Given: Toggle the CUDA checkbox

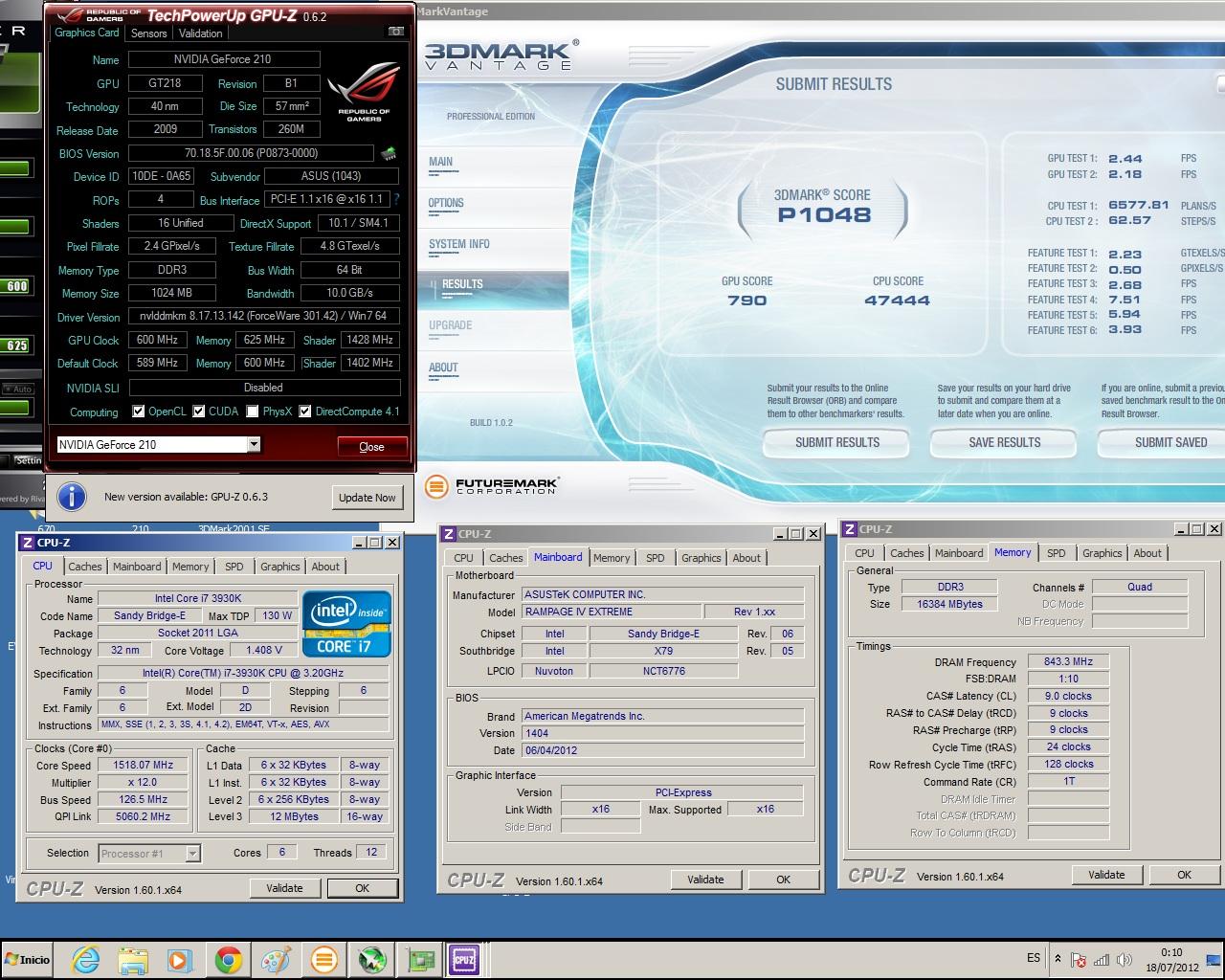Looking at the screenshot, I should point(199,412).
